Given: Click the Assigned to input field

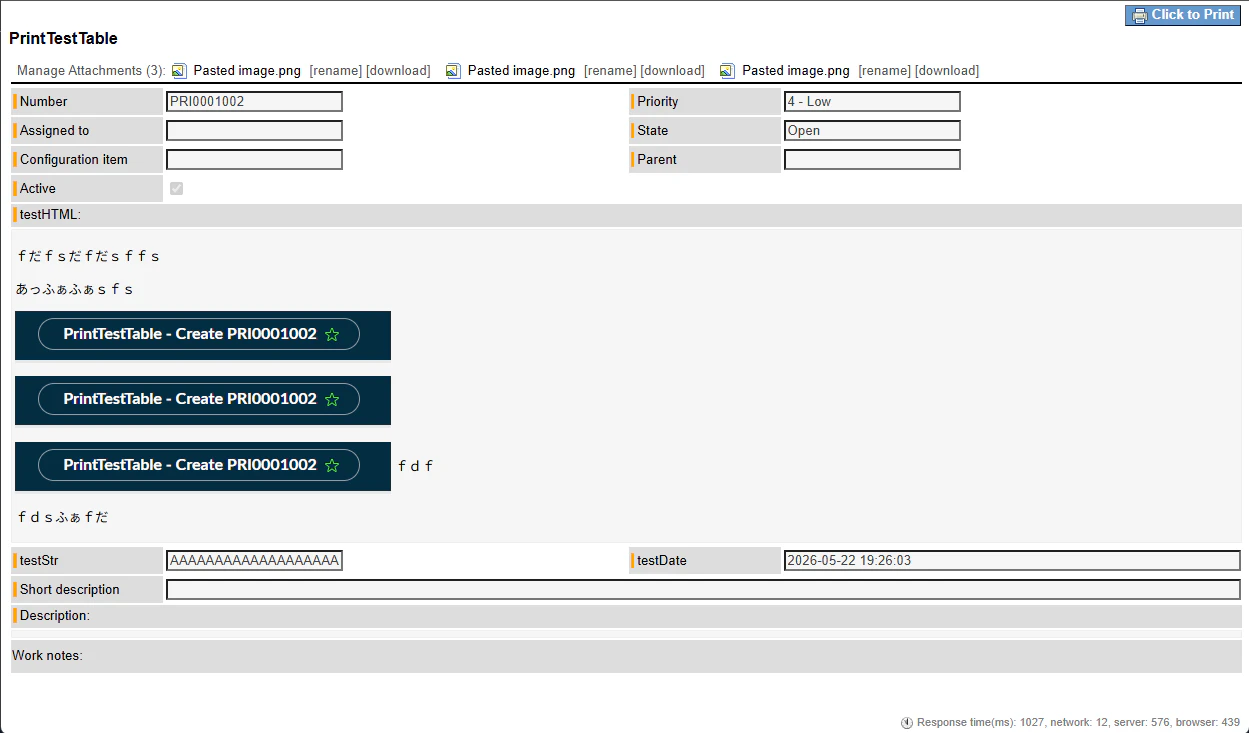Looking at the screenshot, I should click(x=255, y=130).
